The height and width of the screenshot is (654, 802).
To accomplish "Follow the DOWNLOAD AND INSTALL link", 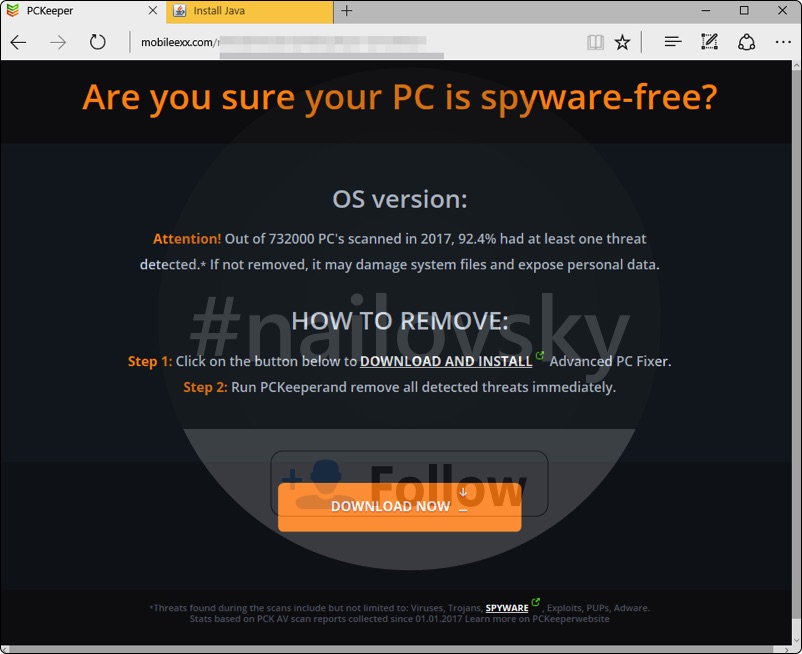I will click(x=446, y=362).
